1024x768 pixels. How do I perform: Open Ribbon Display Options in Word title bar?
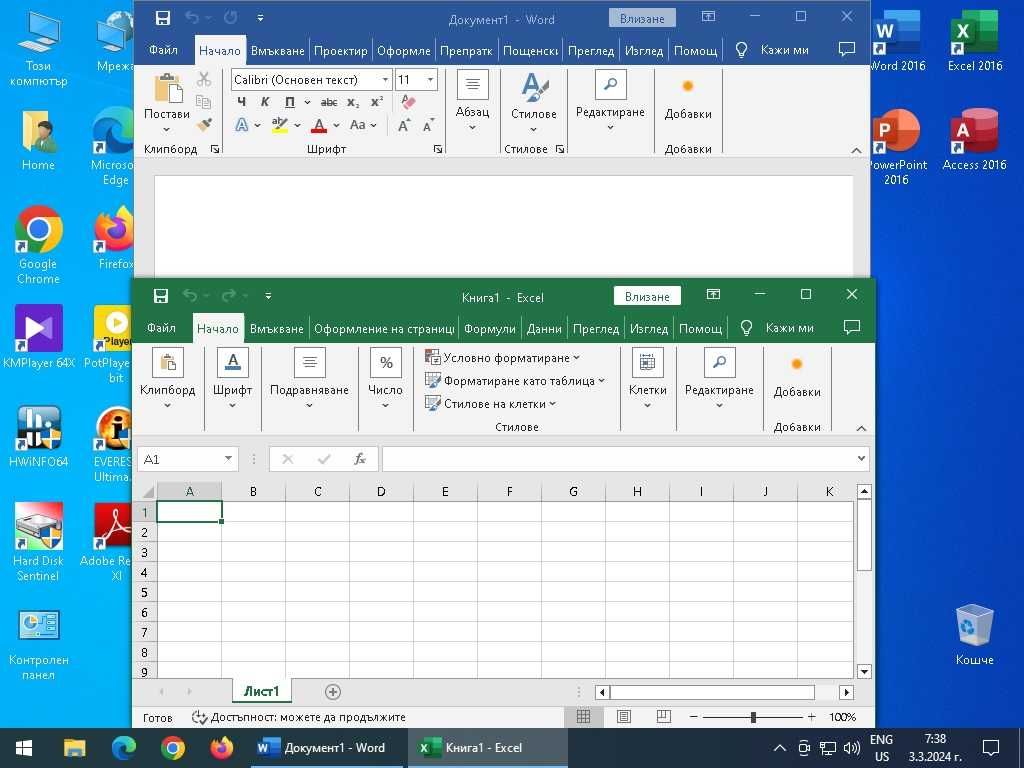click(709, 18)
